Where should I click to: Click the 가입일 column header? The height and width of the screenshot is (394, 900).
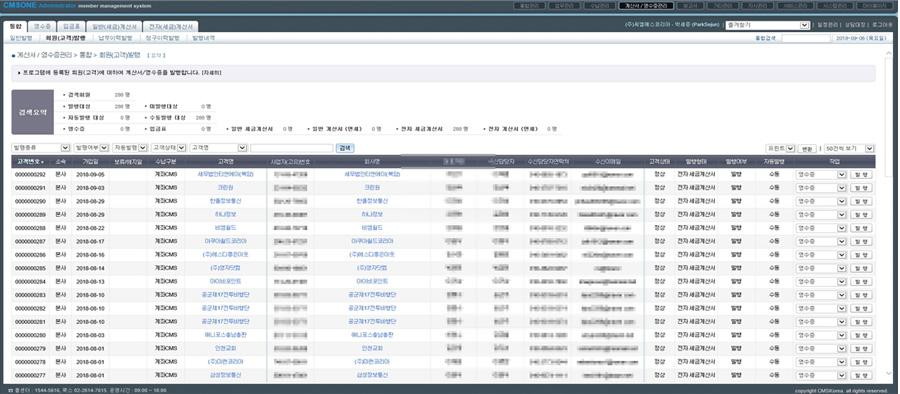(x=90, y=161)
